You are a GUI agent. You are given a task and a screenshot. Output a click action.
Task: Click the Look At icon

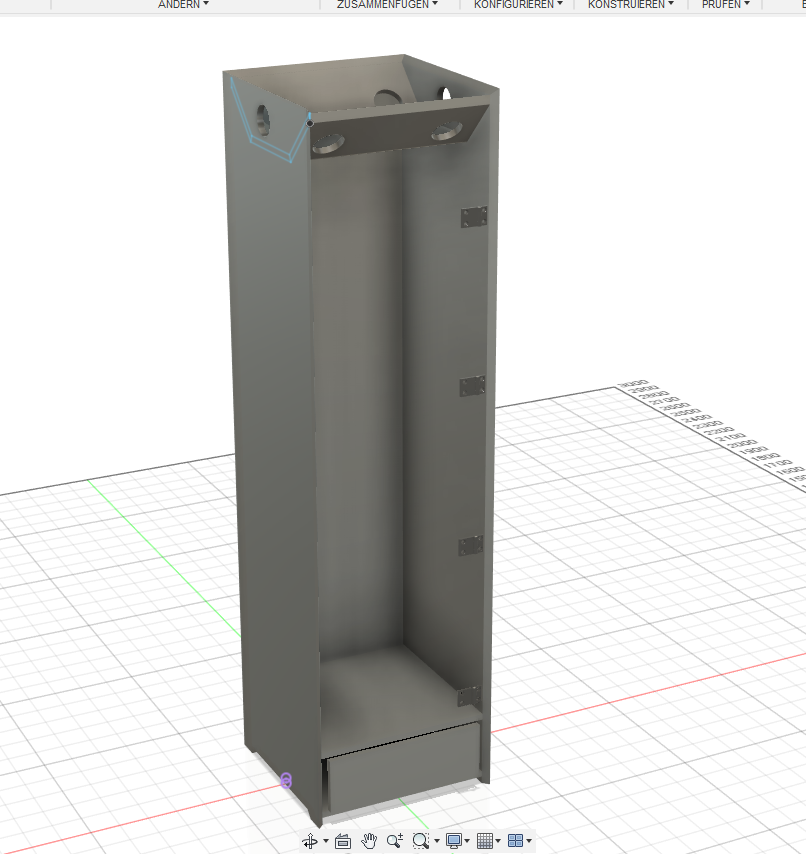click(x=343, y=841)
